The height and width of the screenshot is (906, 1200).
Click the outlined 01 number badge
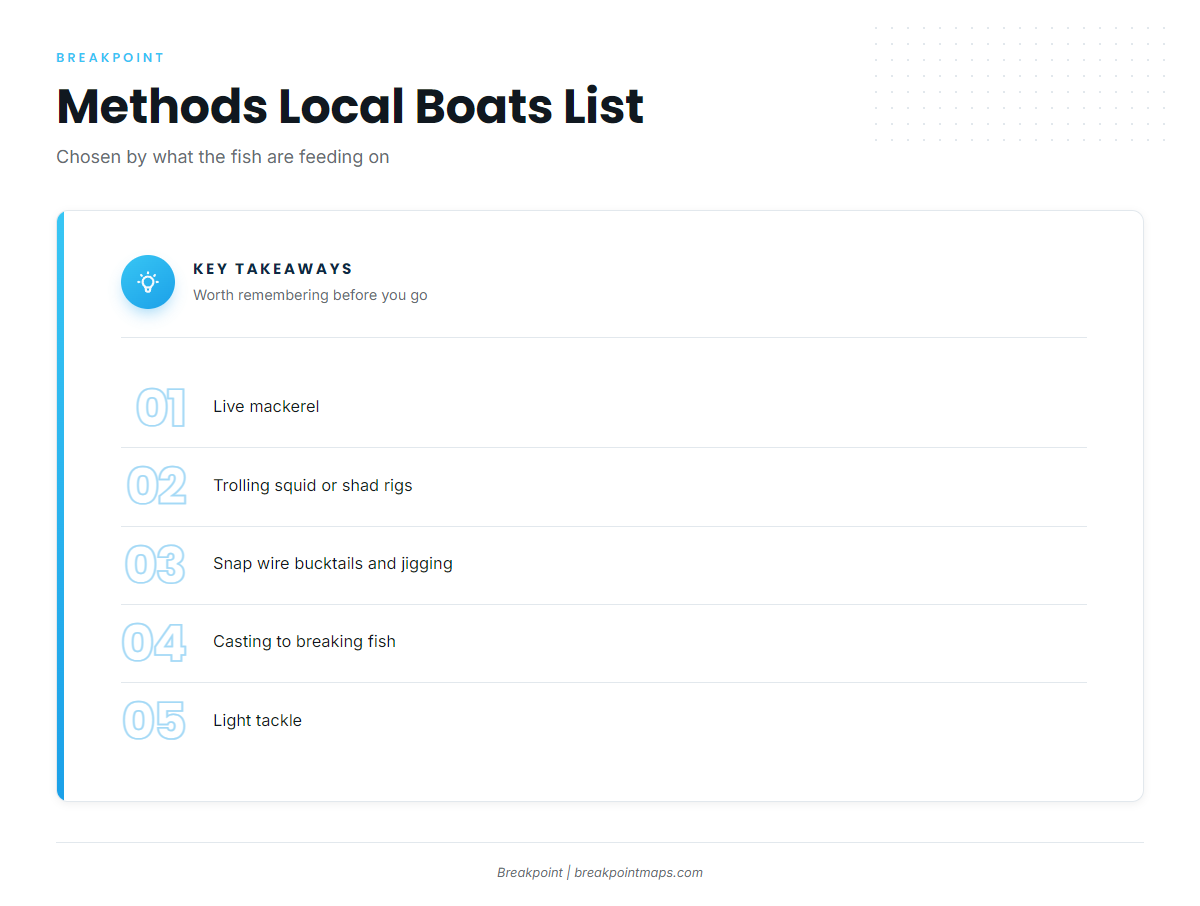161,408
